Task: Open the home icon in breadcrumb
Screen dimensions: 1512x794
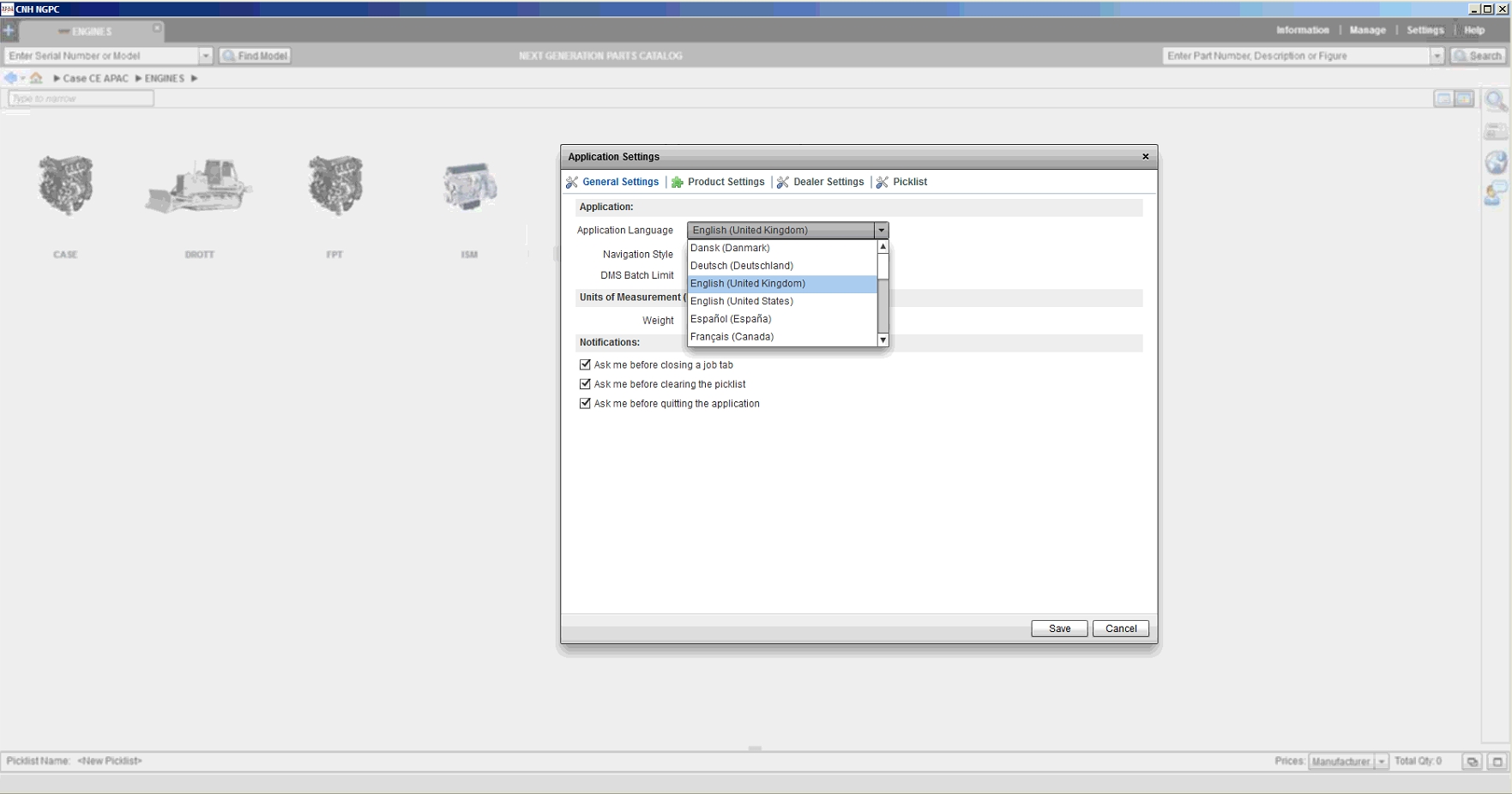Action: click(36, 78)
